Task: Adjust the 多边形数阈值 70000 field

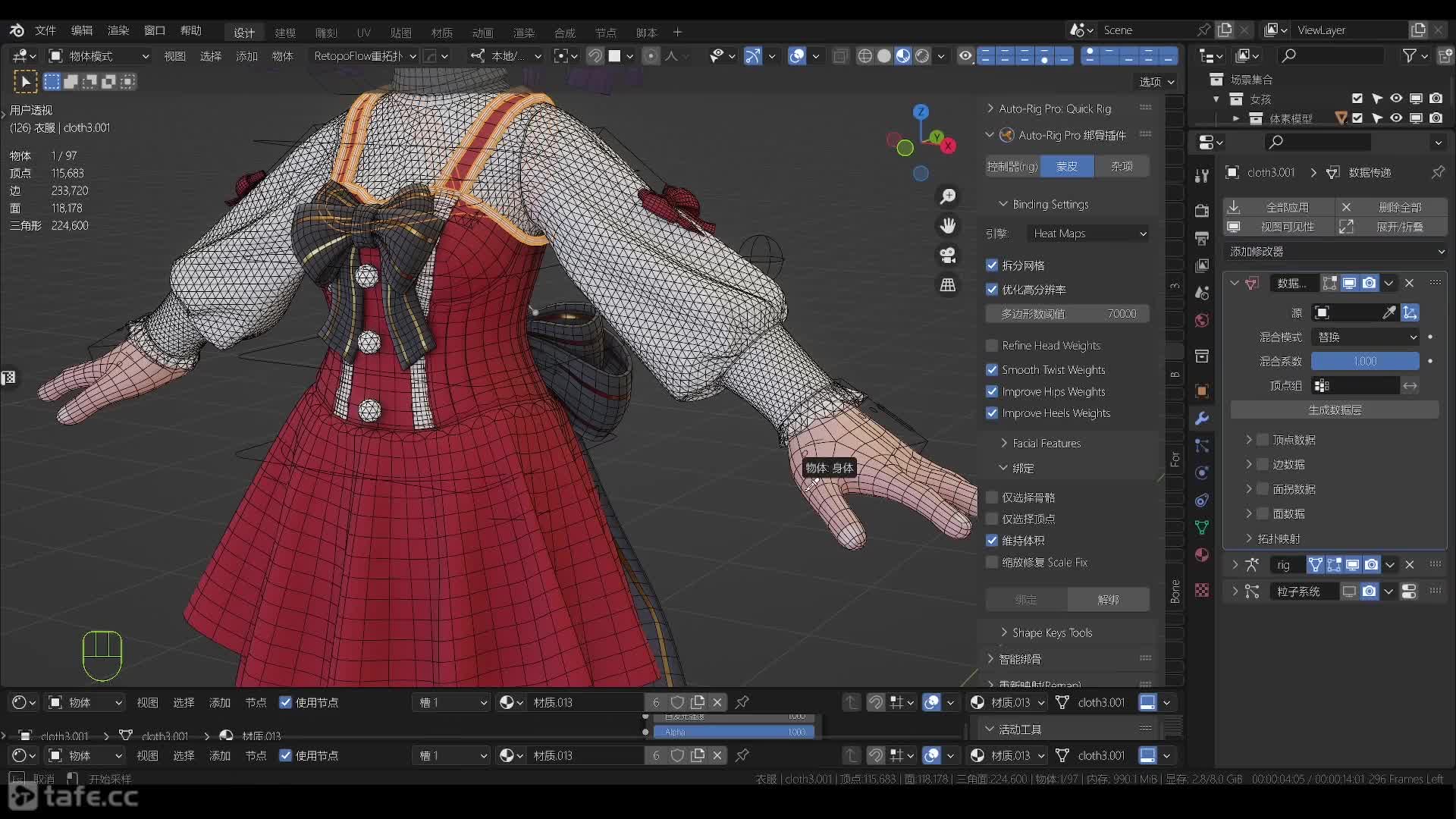Action: (1068, 314)
